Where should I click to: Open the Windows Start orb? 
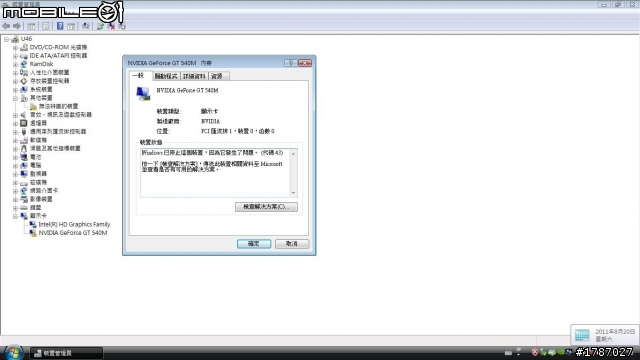[x=14, y=352]
